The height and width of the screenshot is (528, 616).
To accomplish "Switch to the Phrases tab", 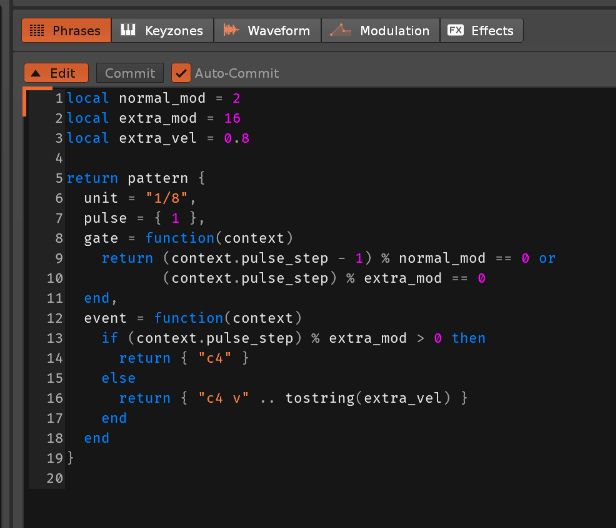I will [x=66, y=30].
